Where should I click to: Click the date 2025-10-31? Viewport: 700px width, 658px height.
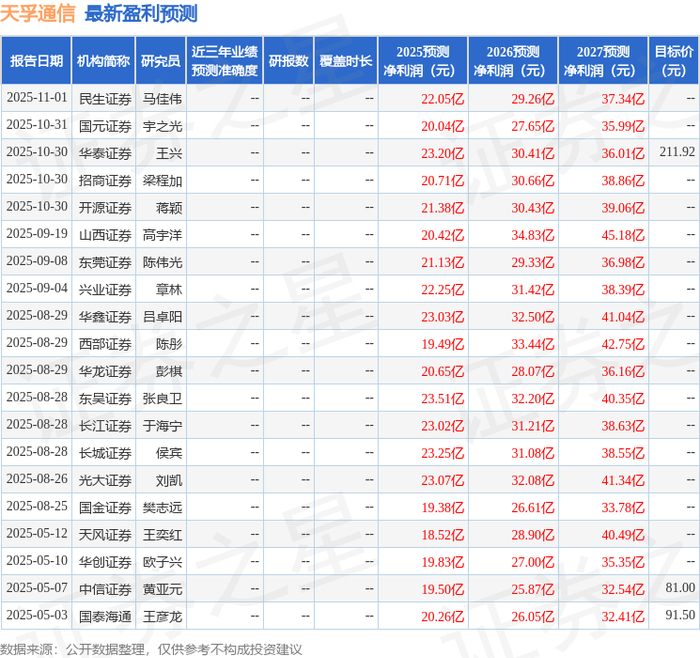coord(37,125)
